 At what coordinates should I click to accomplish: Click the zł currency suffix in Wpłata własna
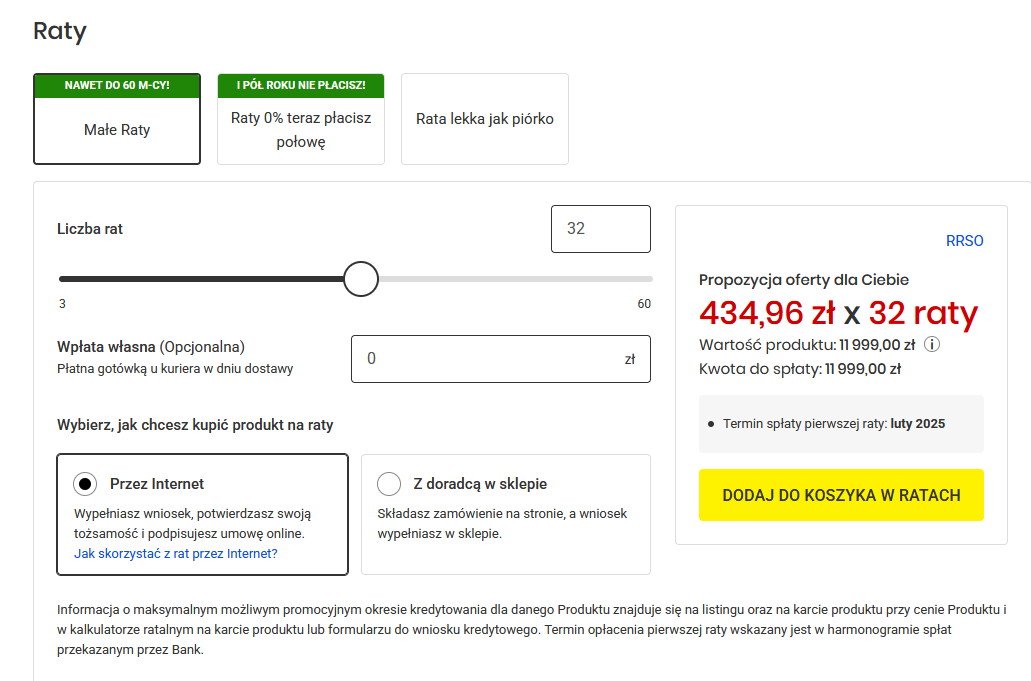click(630, 359)
